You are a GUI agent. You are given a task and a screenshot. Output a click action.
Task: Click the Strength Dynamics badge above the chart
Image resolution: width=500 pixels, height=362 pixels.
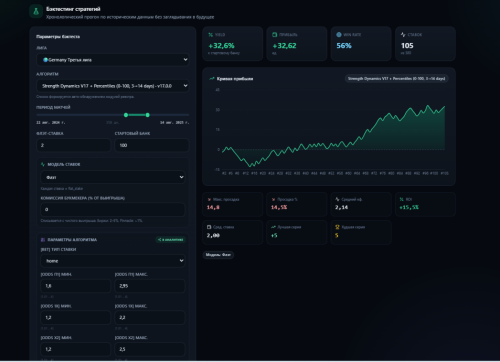point(396,79)
